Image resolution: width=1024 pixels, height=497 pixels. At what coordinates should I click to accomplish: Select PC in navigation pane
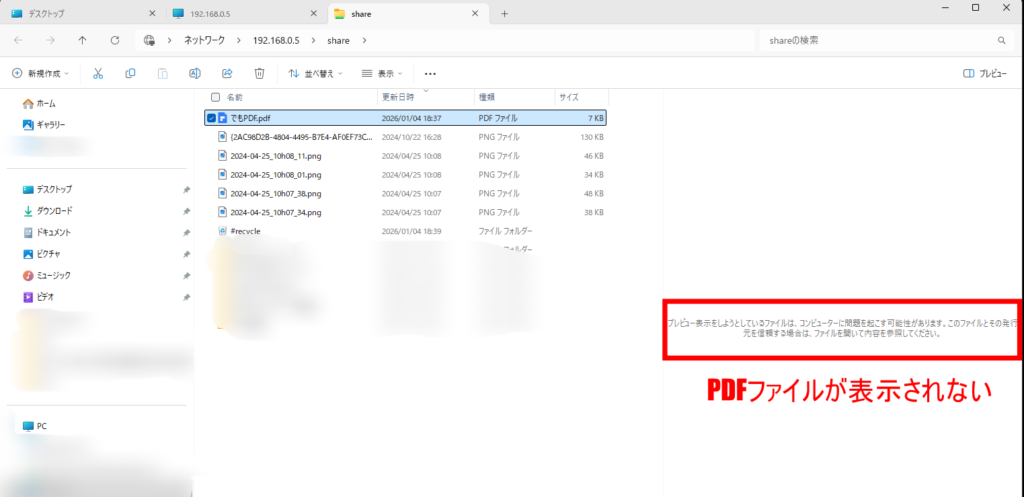tap(35, 426)
